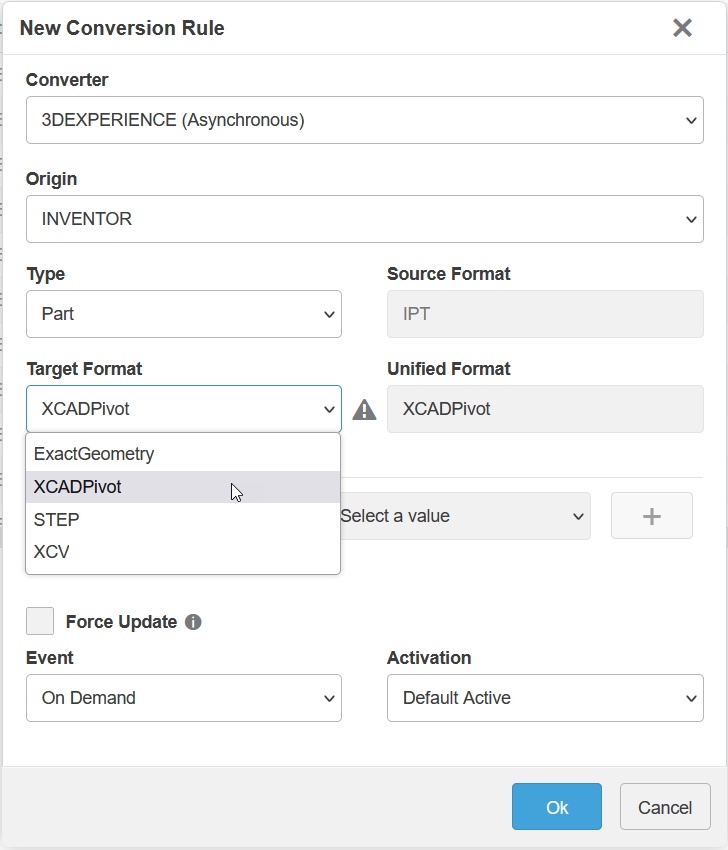The image size is (728, 850).
Task: Collapse the Target Format dropdown
Action: point(184,409)
